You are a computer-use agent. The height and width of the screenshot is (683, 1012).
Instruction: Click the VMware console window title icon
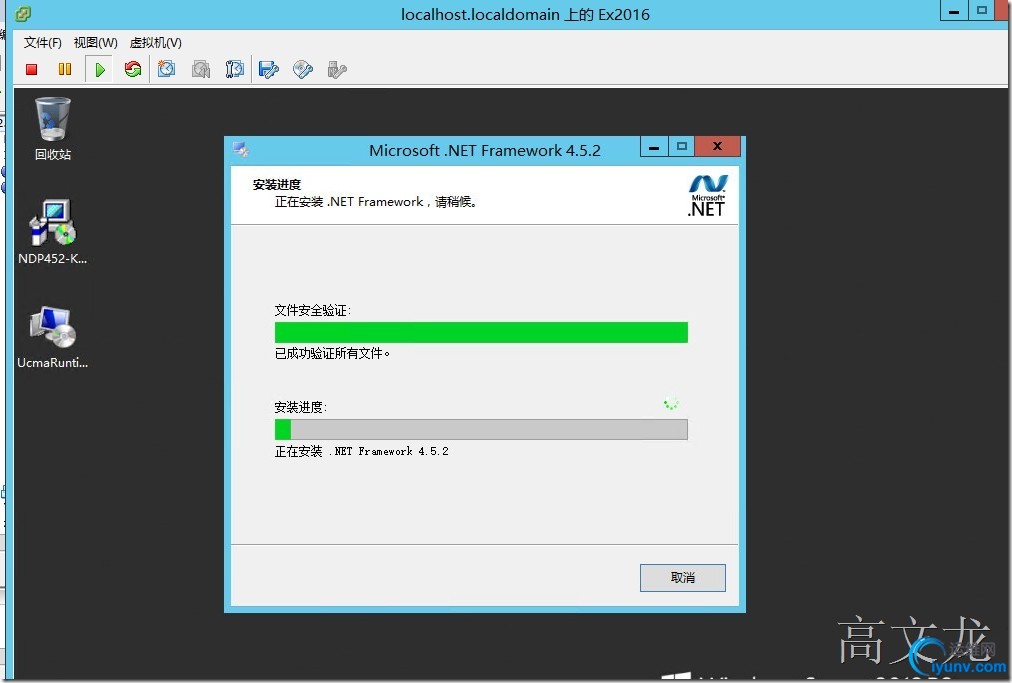pyautogui.click(x=23, y=14)
